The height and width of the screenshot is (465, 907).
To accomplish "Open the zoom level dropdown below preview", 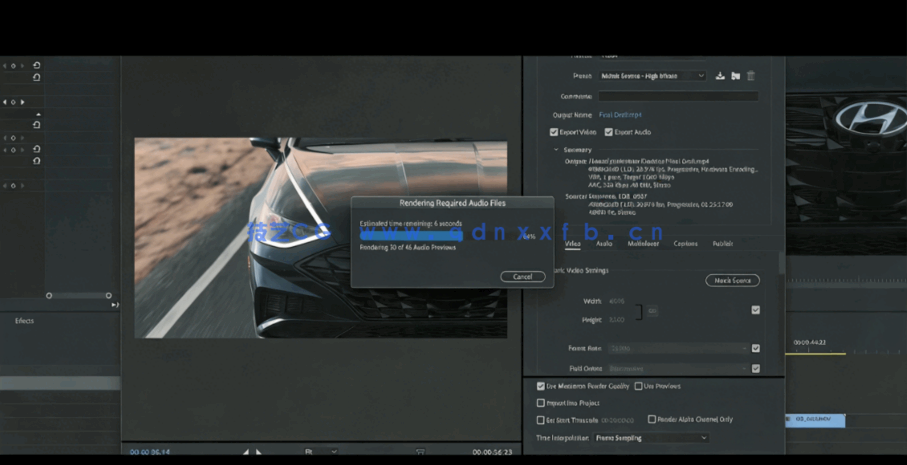I will tap(321, 452).
